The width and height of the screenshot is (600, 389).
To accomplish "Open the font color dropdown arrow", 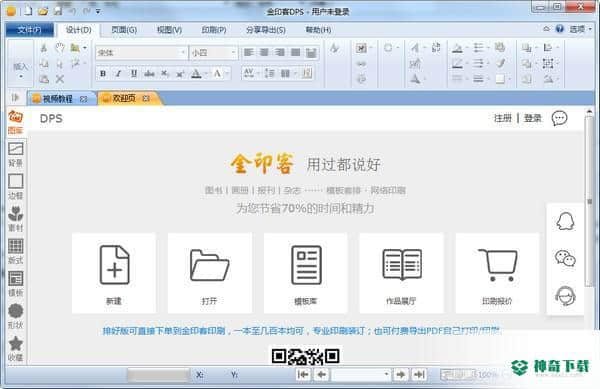I will click(x=206, y=73).
